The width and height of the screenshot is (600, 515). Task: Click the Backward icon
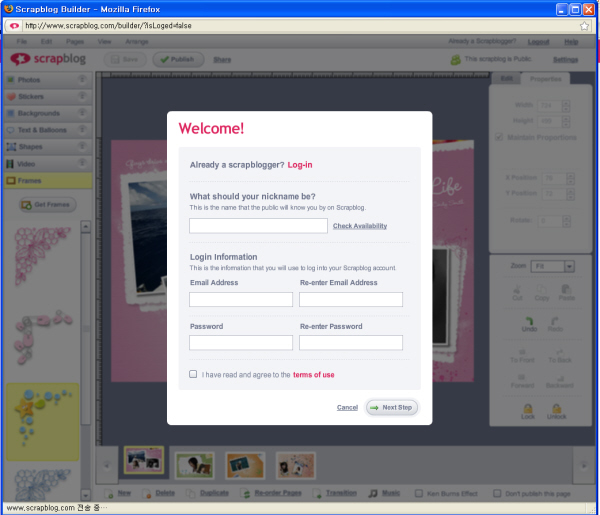(x=559, y=381)
